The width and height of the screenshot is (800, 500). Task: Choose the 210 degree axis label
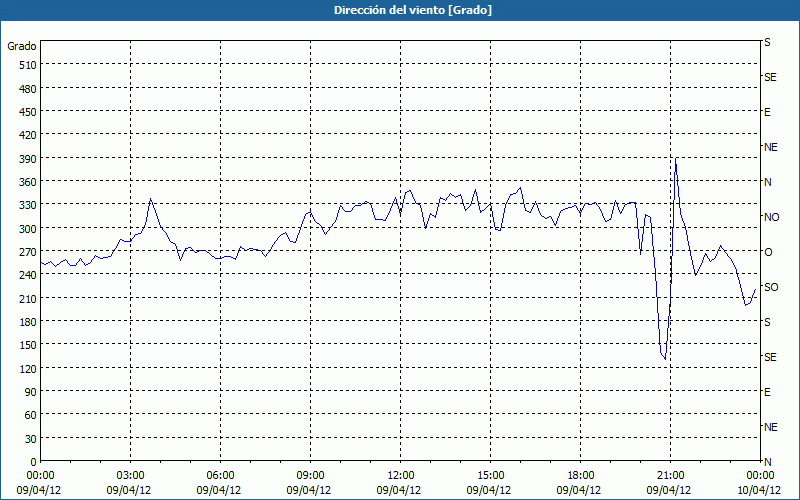point(29,298)
